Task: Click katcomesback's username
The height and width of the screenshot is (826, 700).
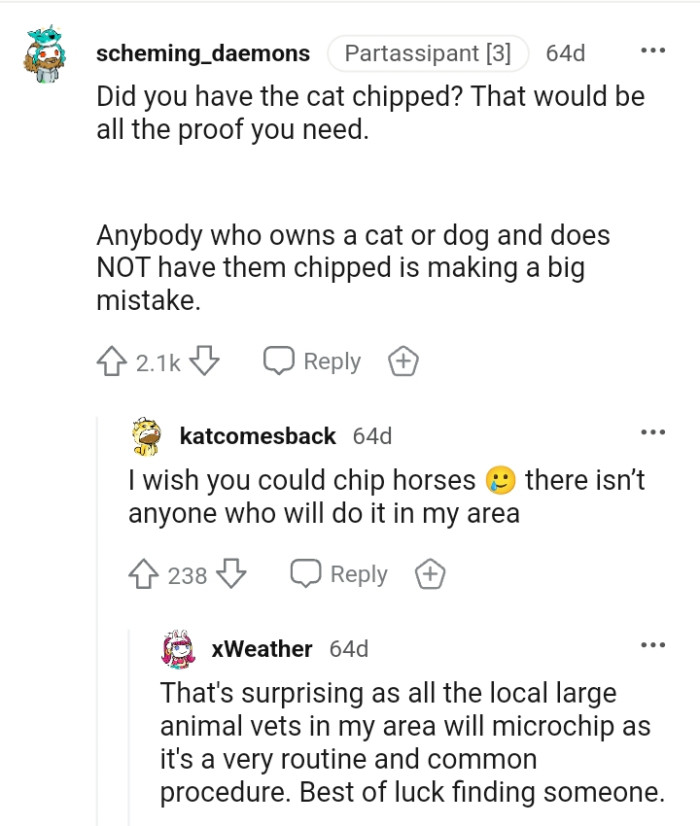Action: click(x=255, y=435)
